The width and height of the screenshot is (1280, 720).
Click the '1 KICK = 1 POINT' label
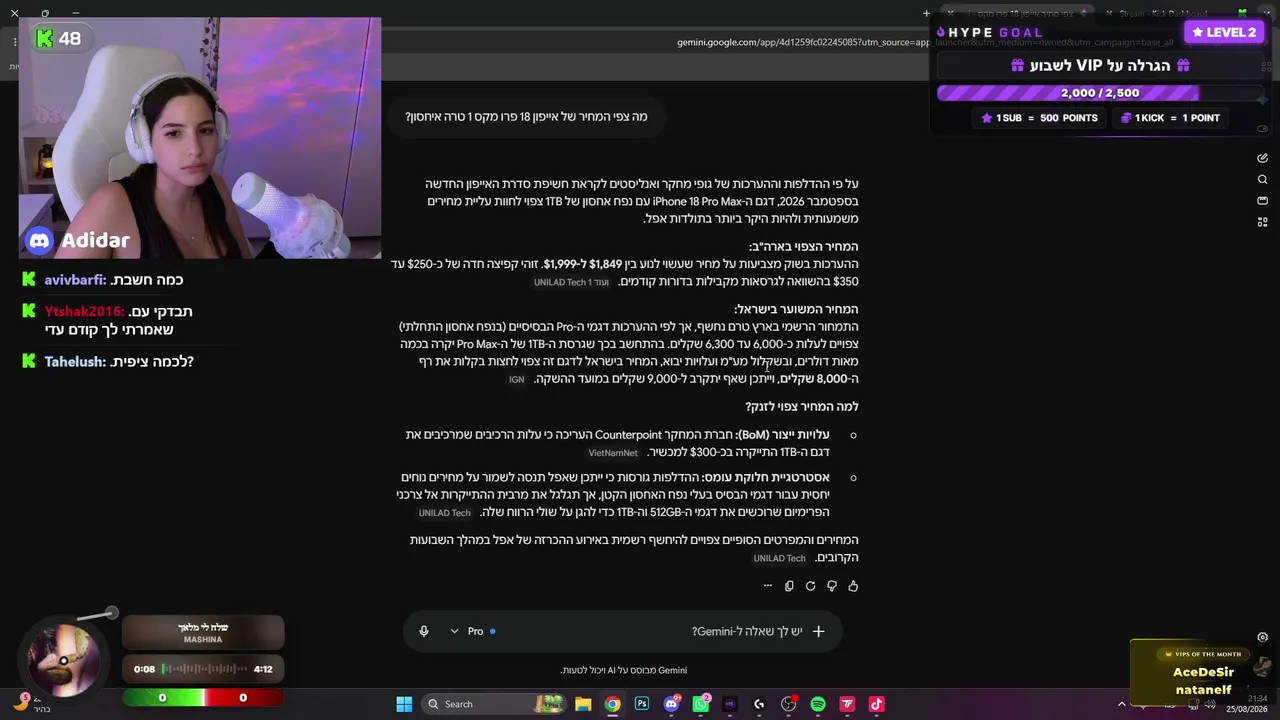click(1170, 118)
